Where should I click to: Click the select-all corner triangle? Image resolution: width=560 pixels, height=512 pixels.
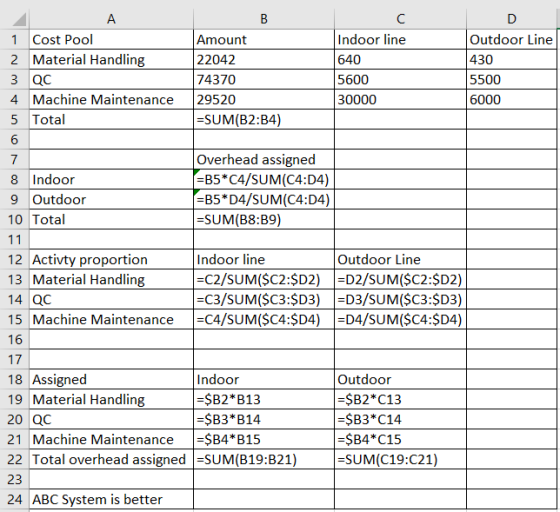click(x=19, y=19)
